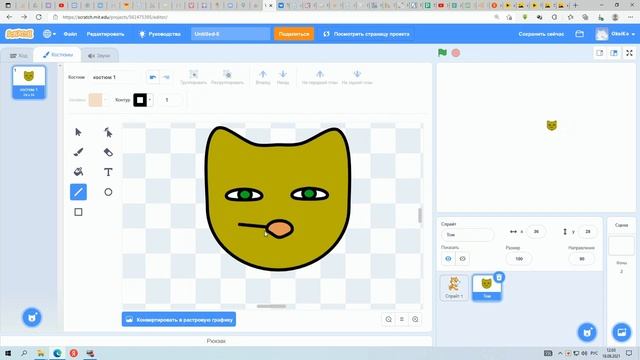This screenshot has width=640, height=360.
Task: Open the outline color dropdown
Action: point(150,100)
